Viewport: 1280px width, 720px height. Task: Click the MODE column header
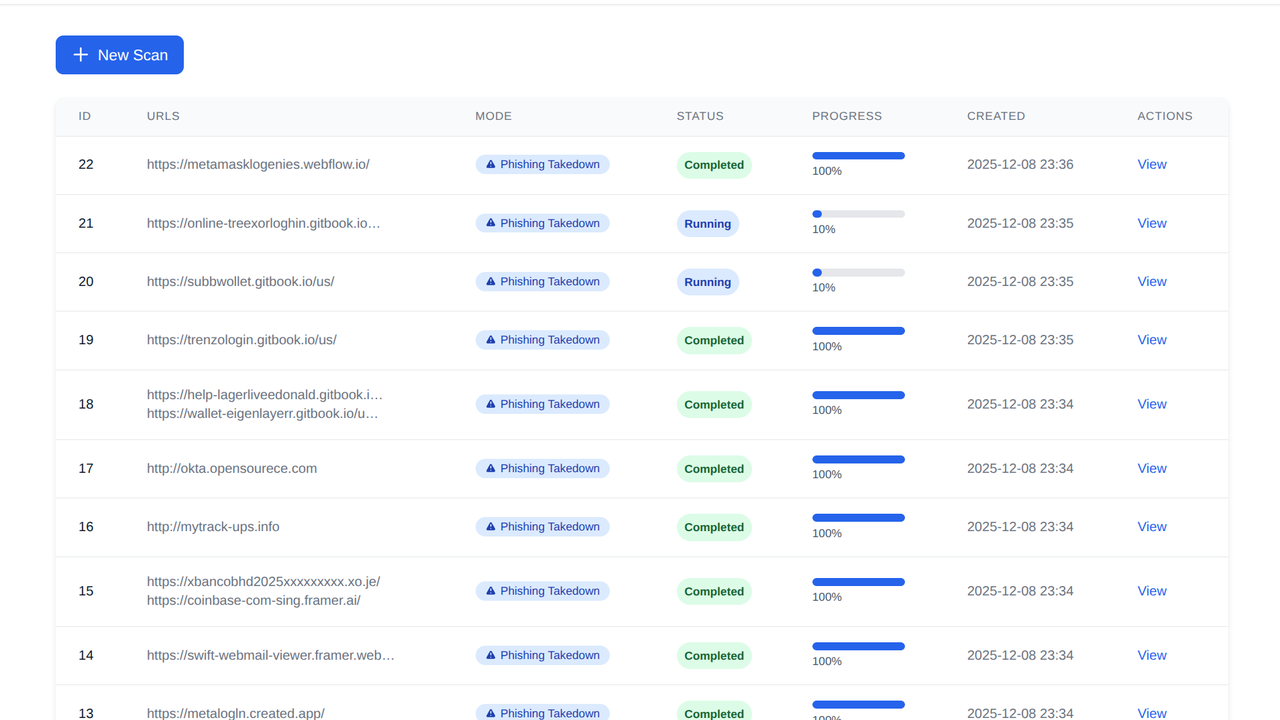493,116
